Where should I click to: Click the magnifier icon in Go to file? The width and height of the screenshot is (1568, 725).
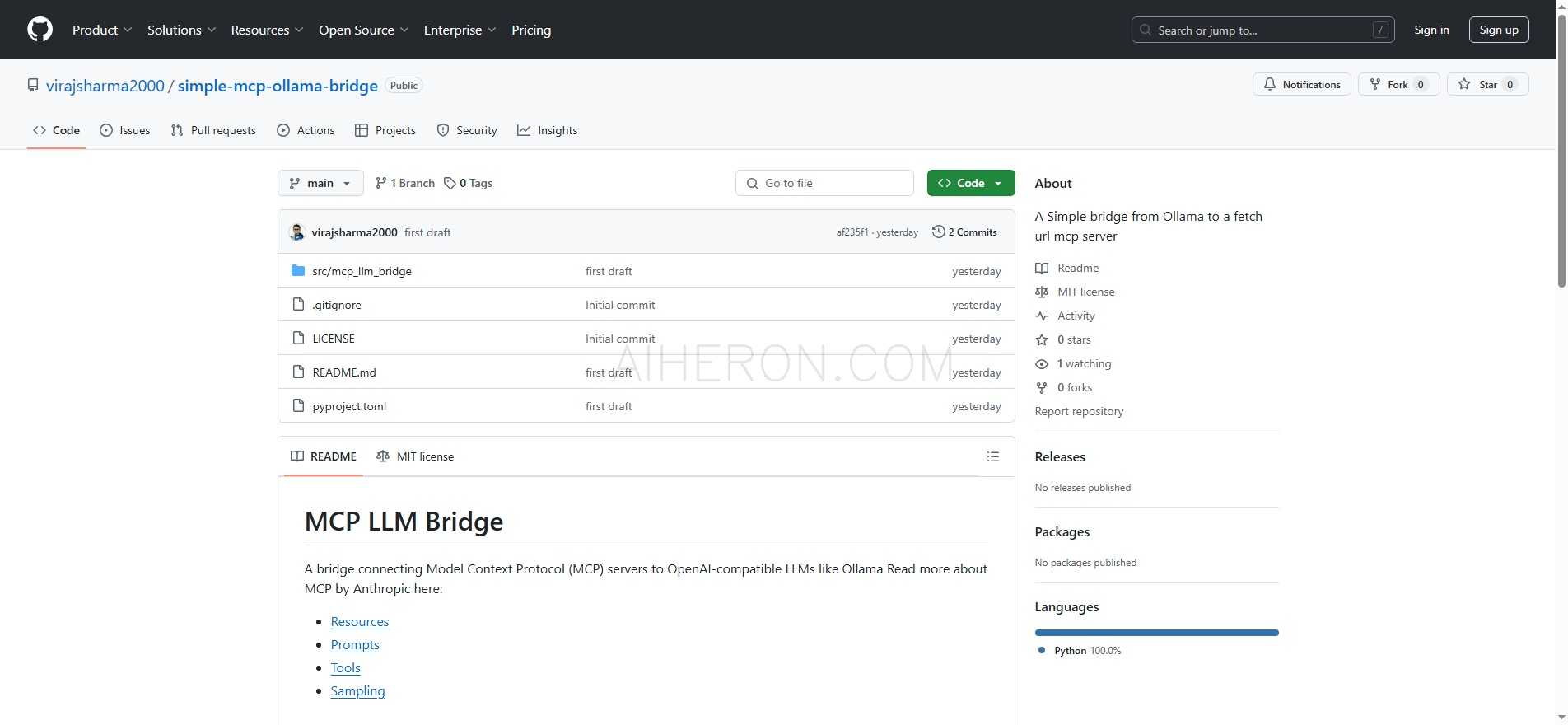point(753,183)
